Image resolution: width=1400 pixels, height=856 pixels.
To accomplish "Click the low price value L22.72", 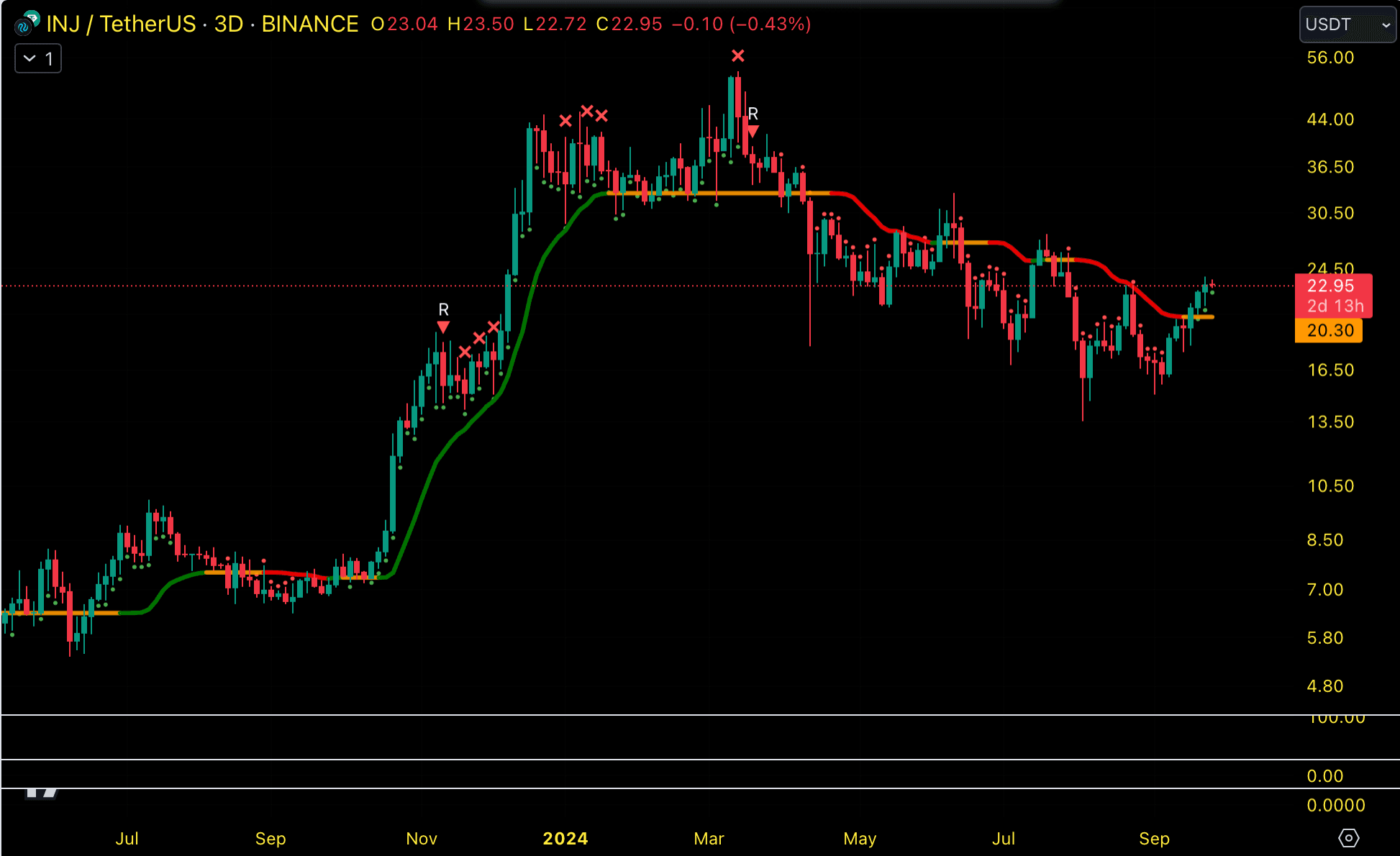I will tap(555, 24).
